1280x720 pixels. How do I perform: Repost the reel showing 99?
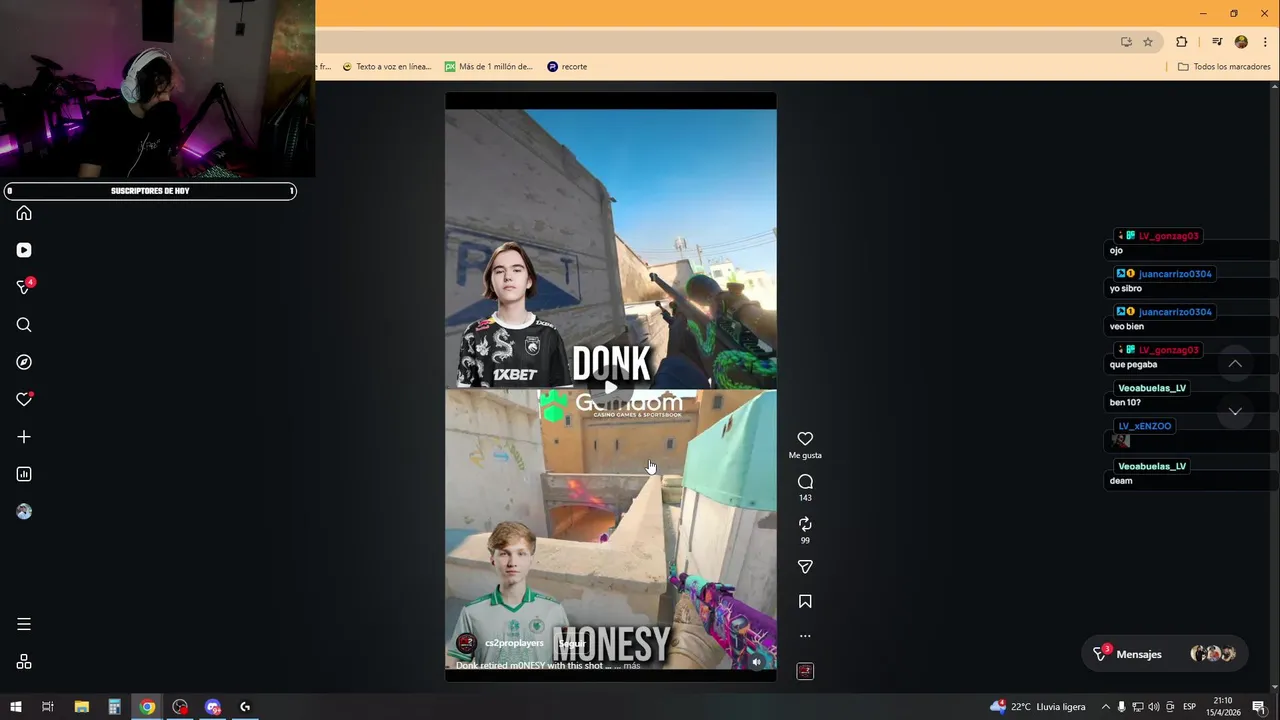pos(805,524)
